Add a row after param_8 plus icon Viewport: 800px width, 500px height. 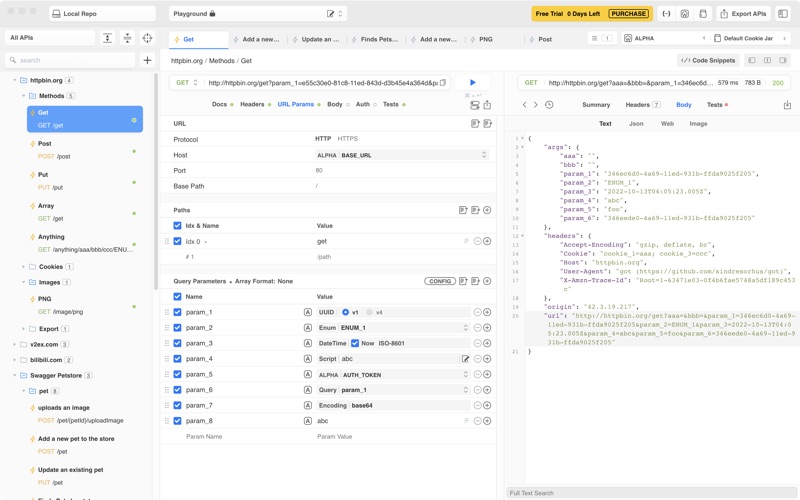point(487,421)
